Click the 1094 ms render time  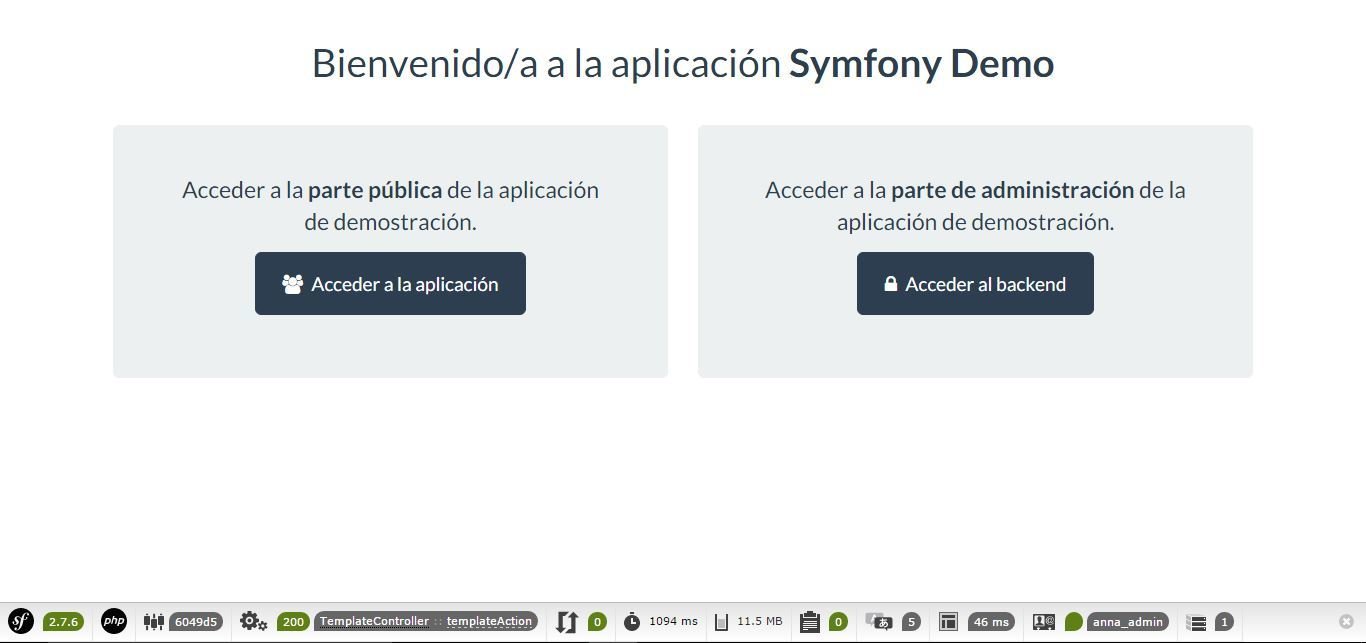click(x=673, y=621)
